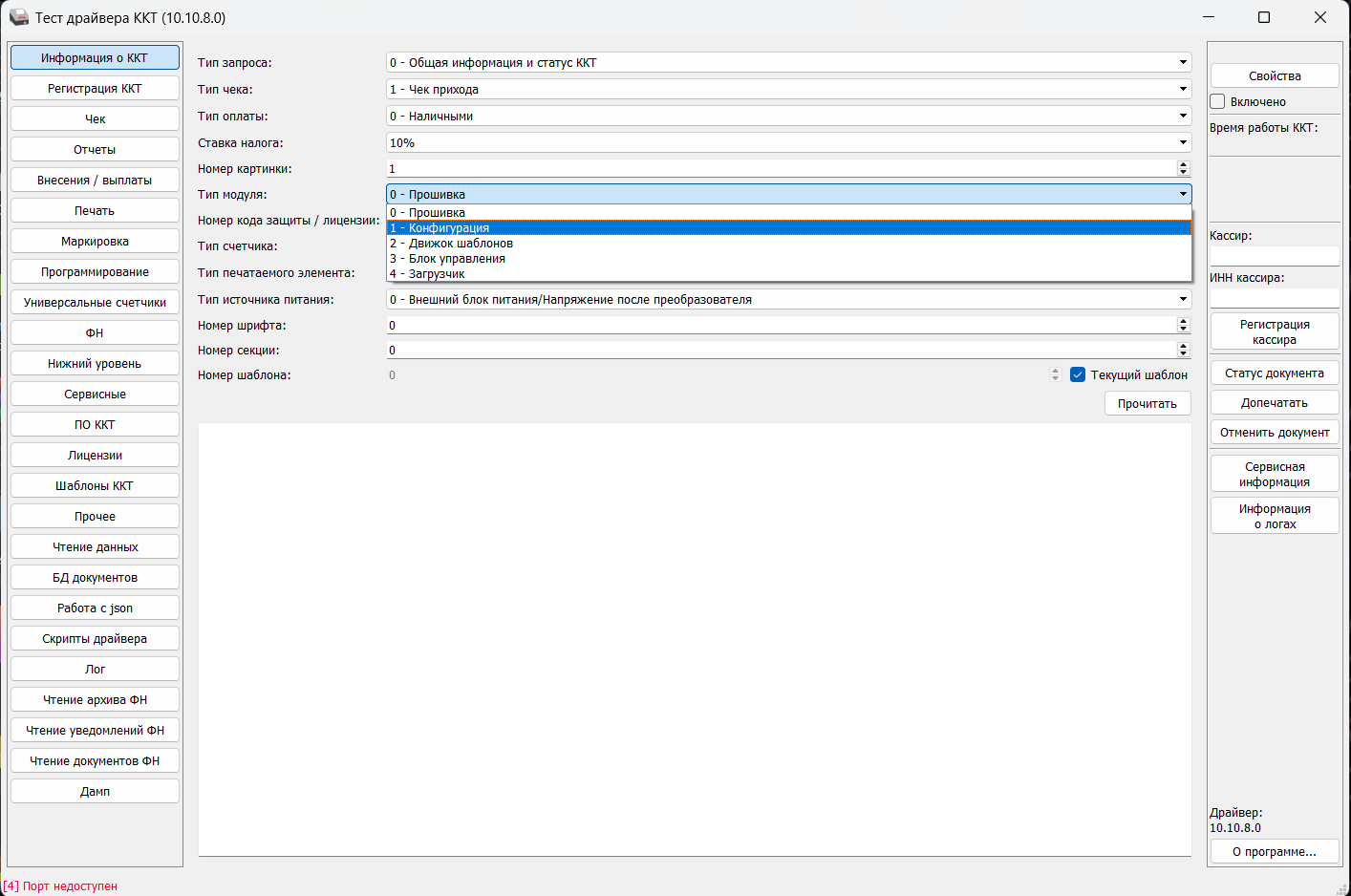Focus the Номер секции input field
The height and width of the screenshot is (896, 1351).
tap(781, 350)
